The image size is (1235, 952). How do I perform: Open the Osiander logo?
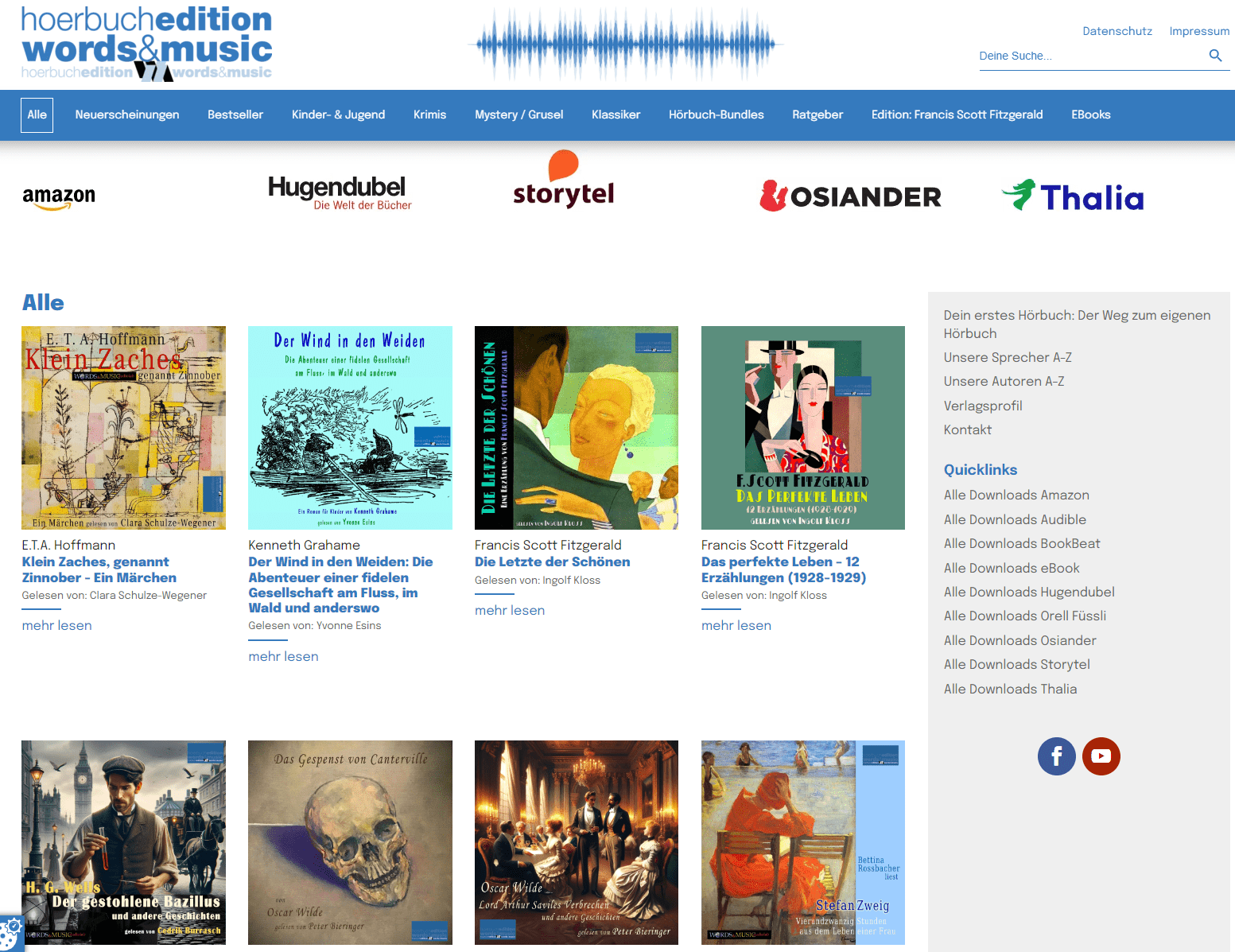click(x=850, y=196)
